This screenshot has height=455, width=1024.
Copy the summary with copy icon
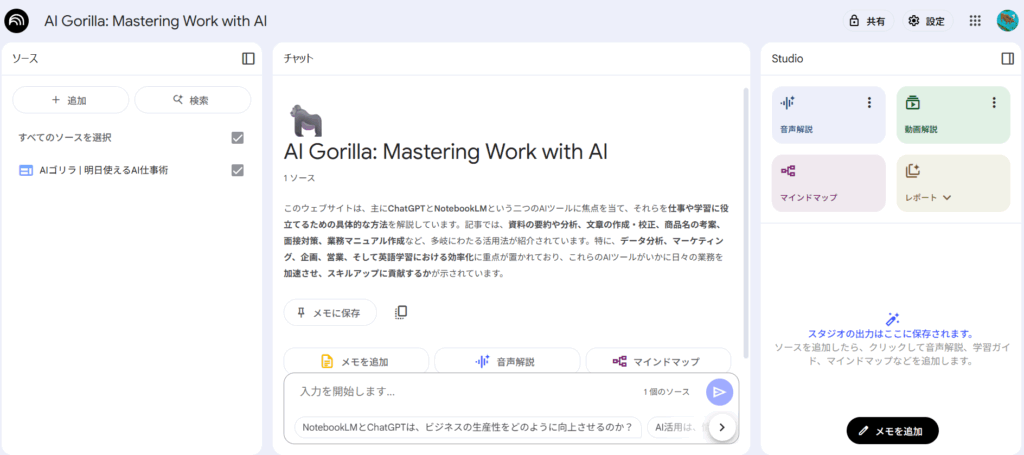pos(402,312)
